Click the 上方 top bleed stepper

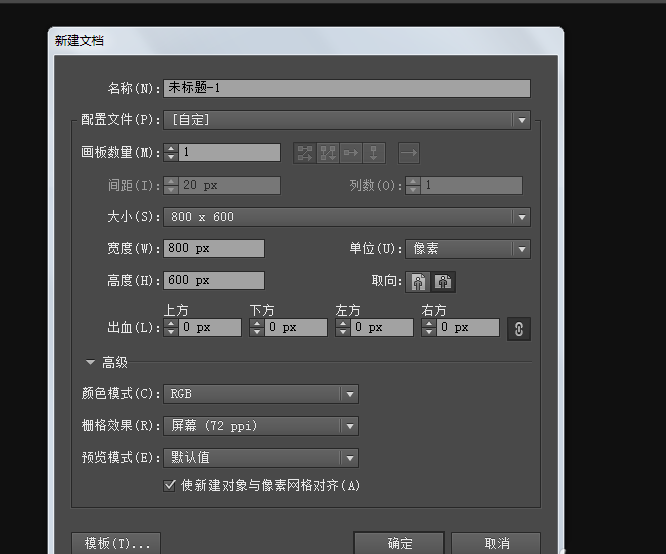[x=171, y=328]
